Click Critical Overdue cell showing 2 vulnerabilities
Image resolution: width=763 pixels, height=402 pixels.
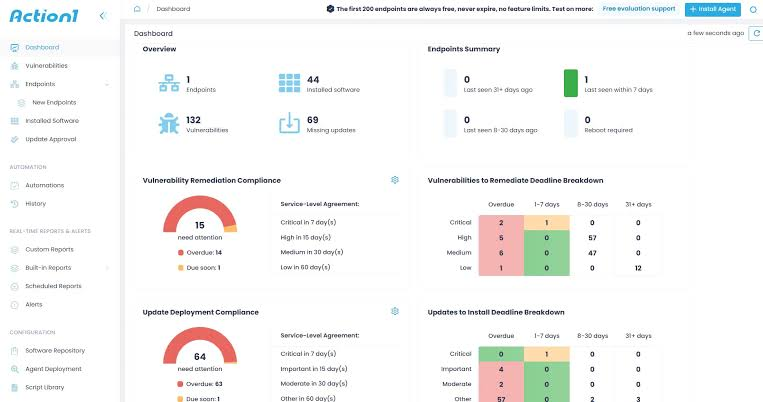501,223
